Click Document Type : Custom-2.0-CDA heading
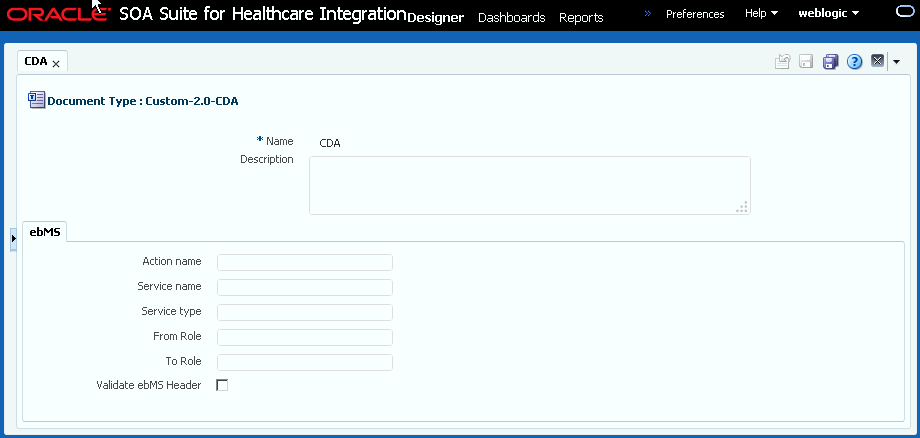The height and width of the screenshot is (438, 920). 143,101
